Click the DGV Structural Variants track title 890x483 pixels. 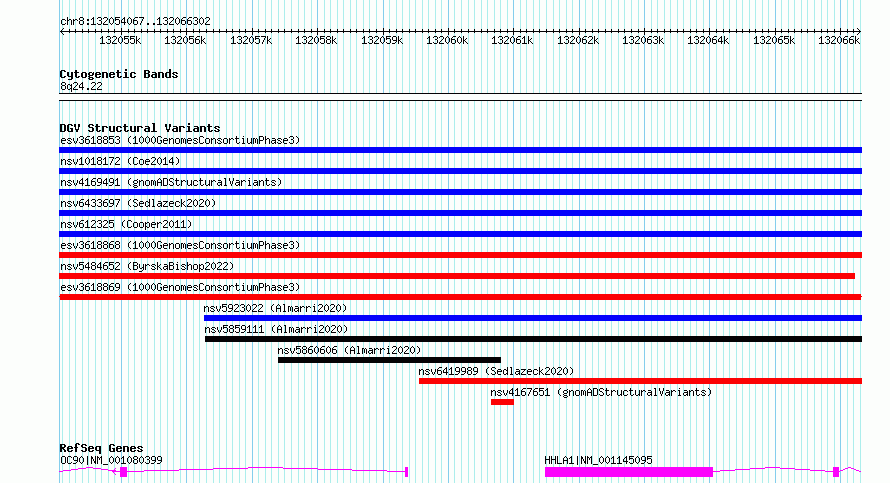140,128
